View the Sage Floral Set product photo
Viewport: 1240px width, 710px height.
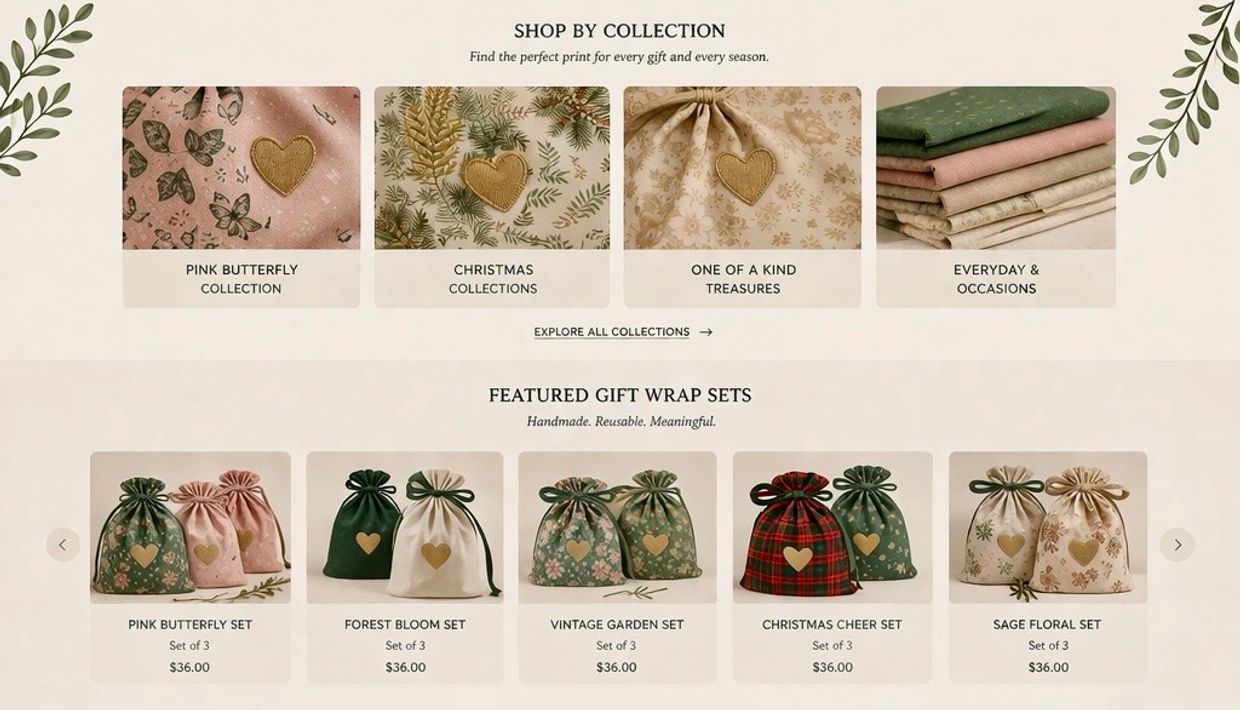[x=1048, y=527]
